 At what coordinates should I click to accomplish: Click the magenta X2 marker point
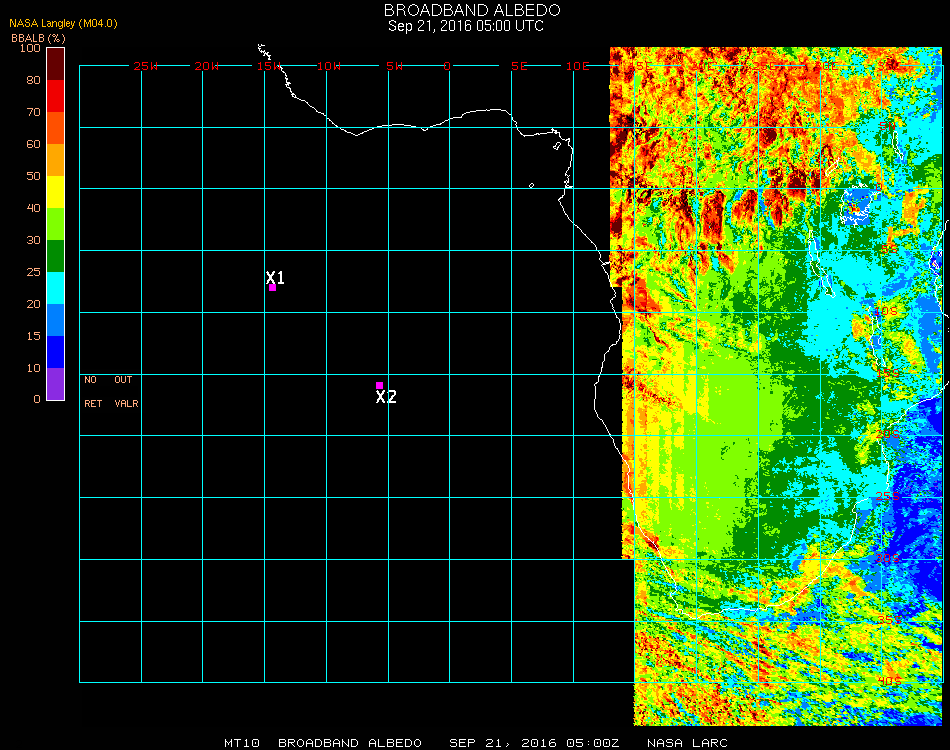pos(379,385)
